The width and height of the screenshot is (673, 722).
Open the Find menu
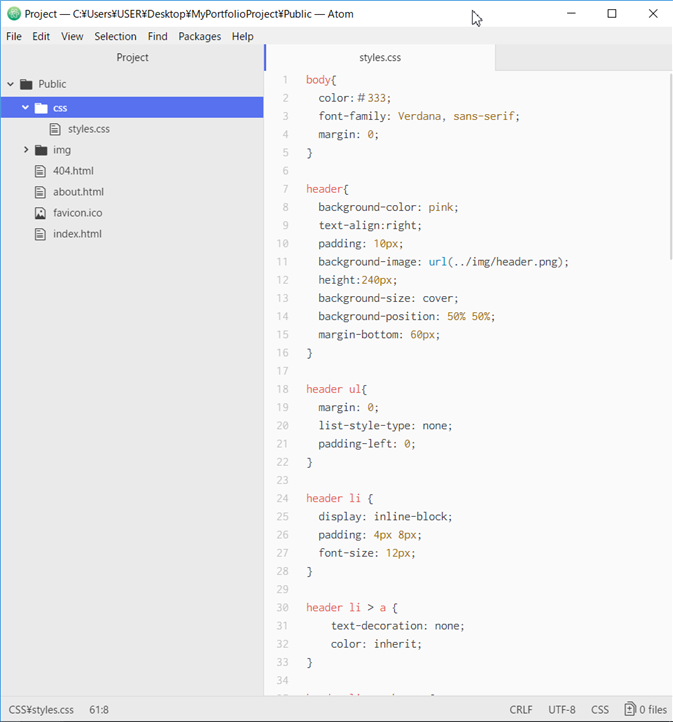click(x=157, y=36)
